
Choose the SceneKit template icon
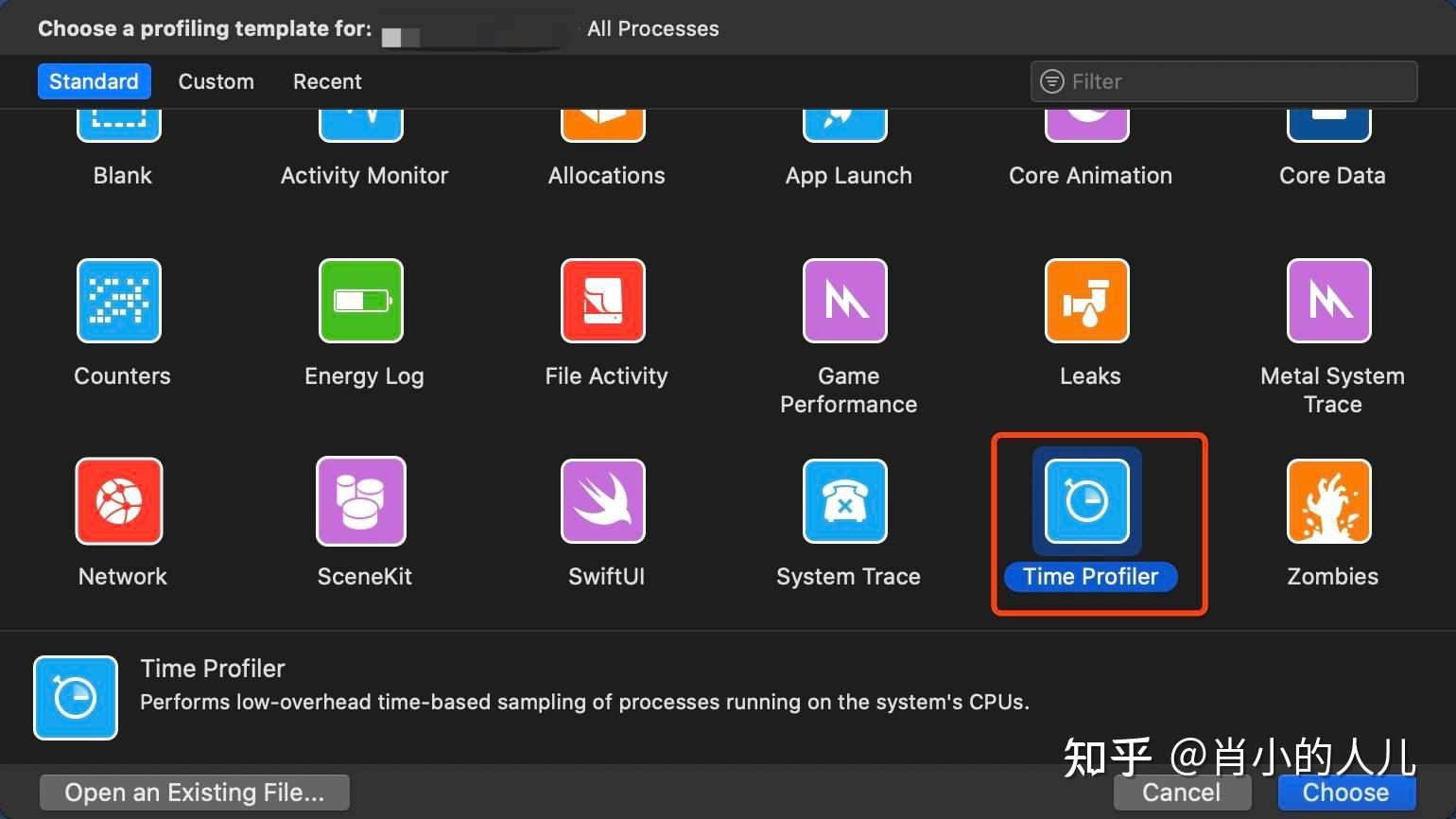(x=361, y=501)
